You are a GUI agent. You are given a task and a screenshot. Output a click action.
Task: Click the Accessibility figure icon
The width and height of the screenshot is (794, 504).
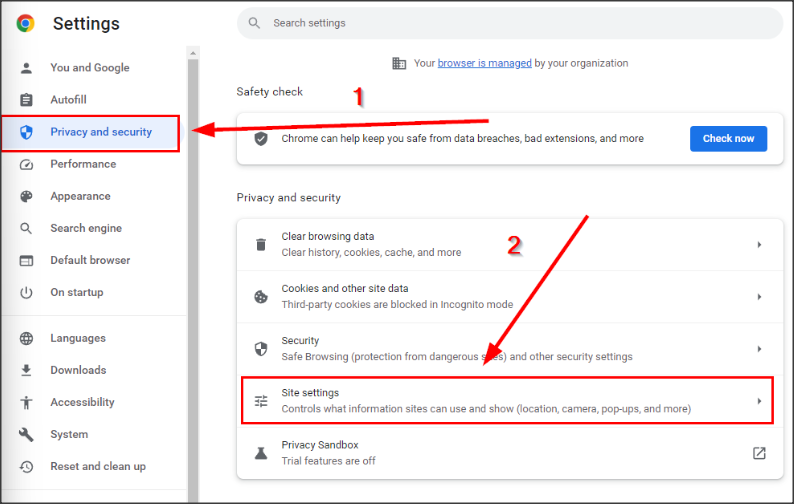[27, 402]
